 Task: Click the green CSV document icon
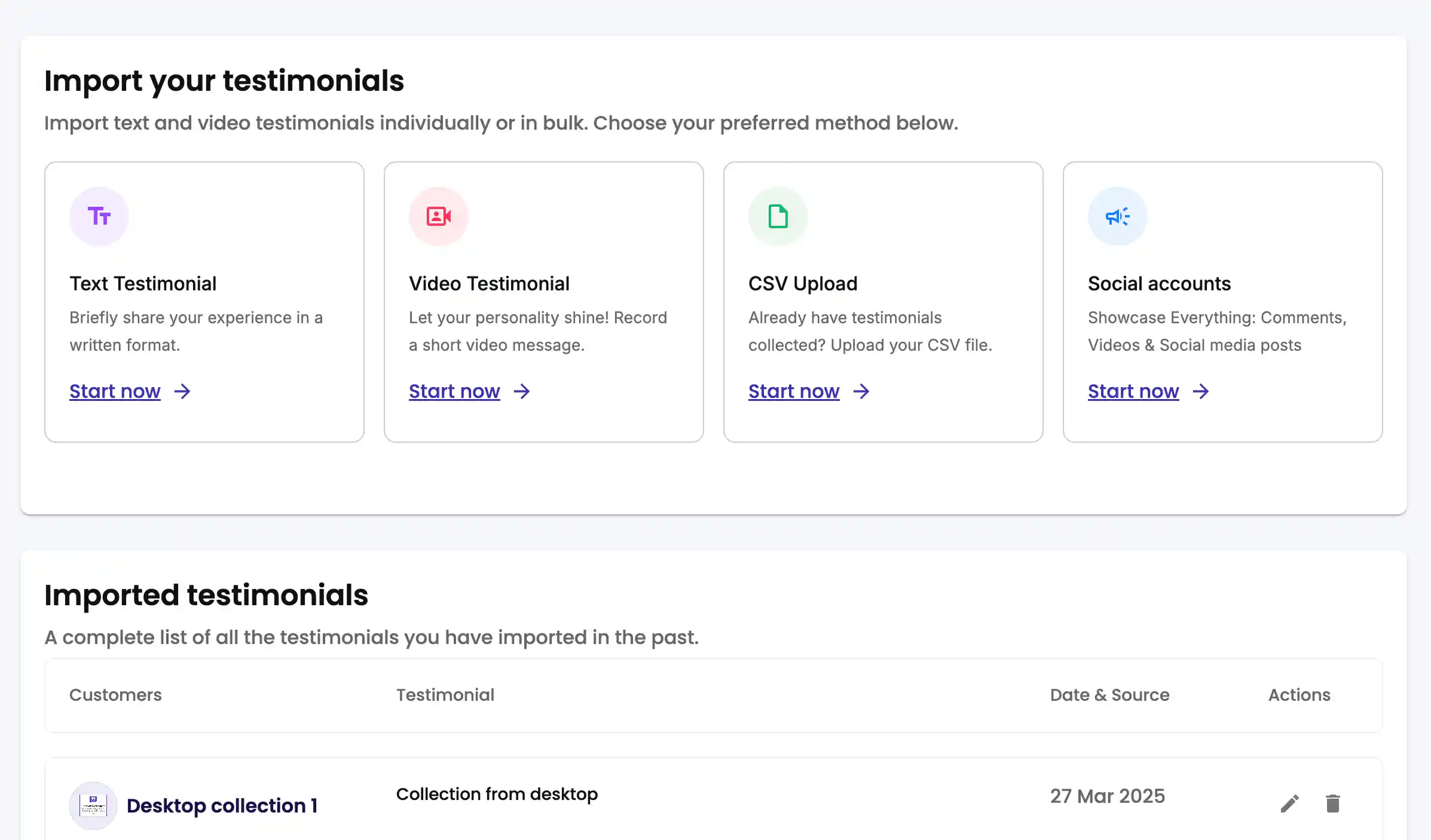pyautogui.click(x=778, y=216)
